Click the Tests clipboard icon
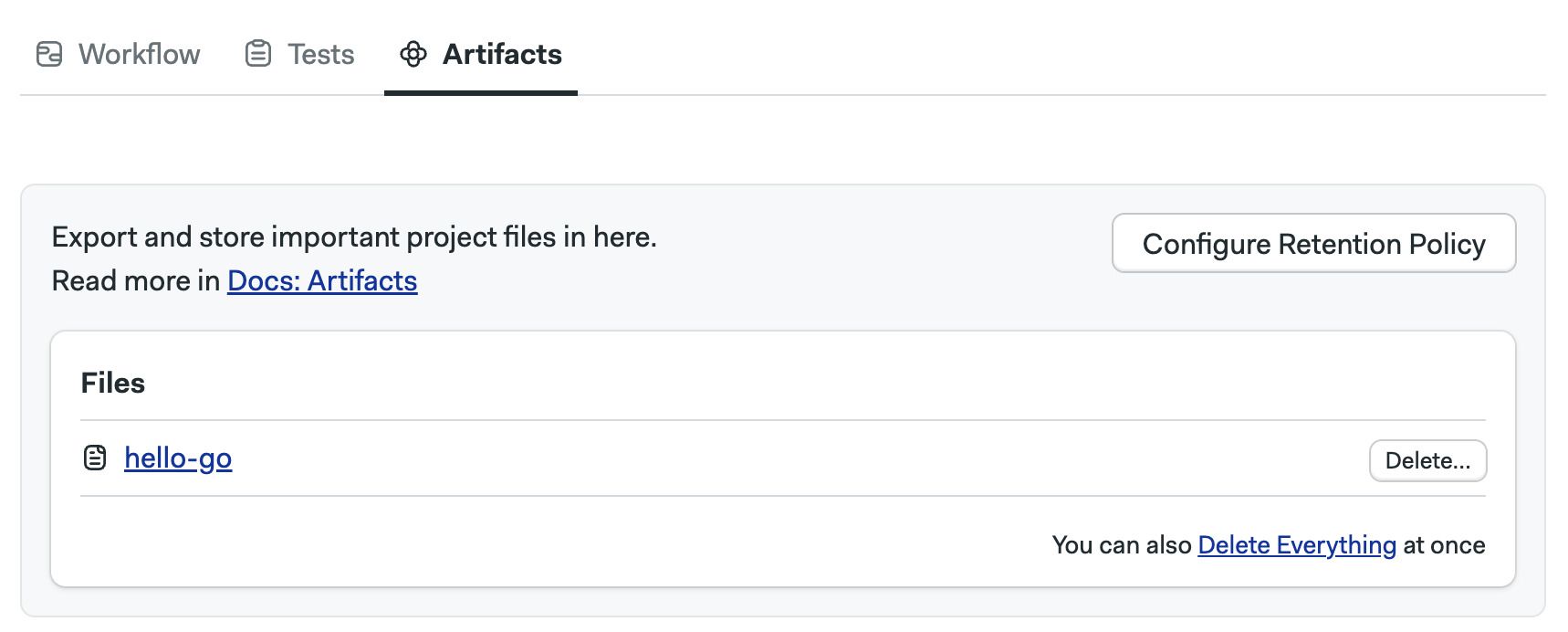 point(258,55)
